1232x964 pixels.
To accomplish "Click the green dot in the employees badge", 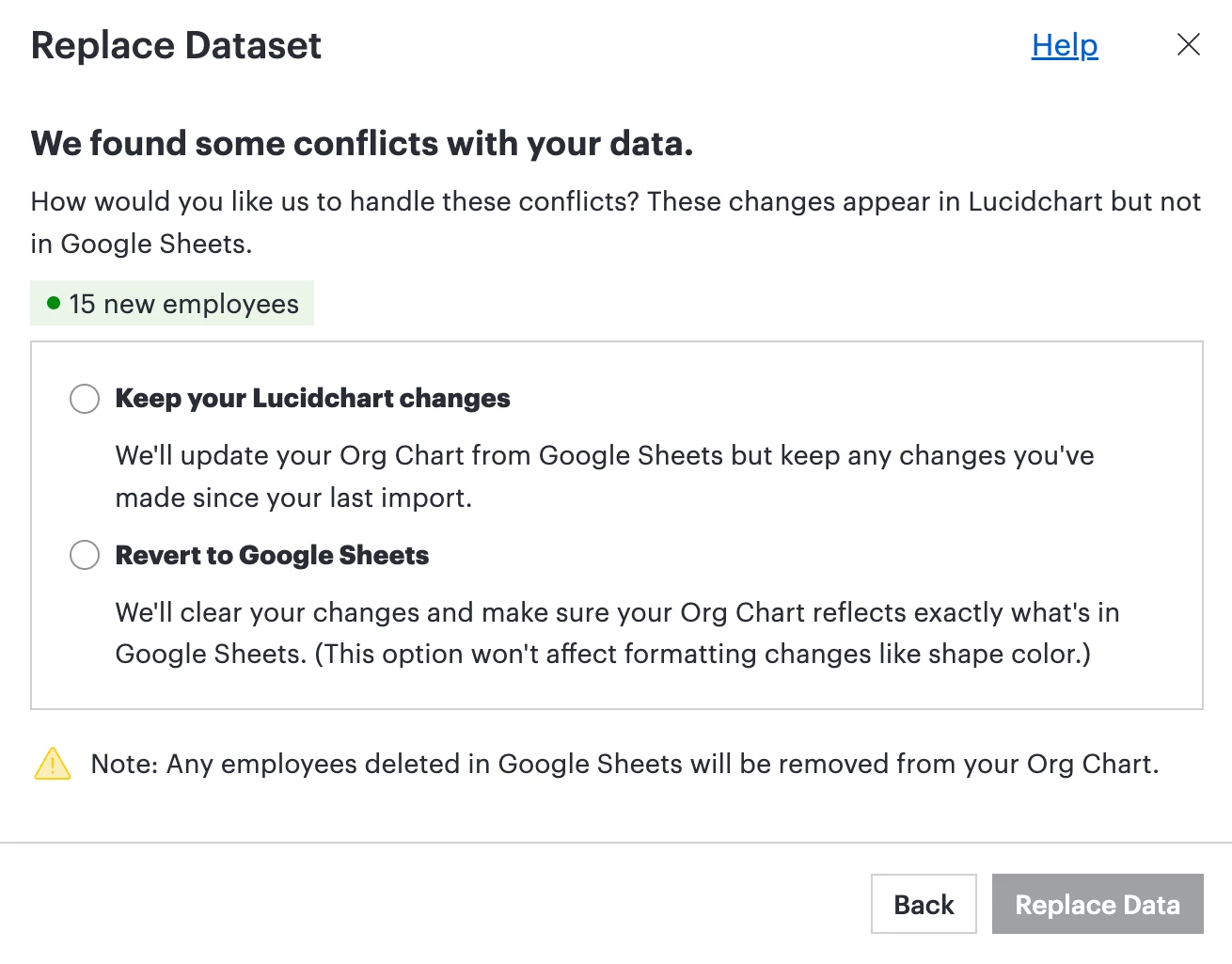I will click(x=54, y=303).
